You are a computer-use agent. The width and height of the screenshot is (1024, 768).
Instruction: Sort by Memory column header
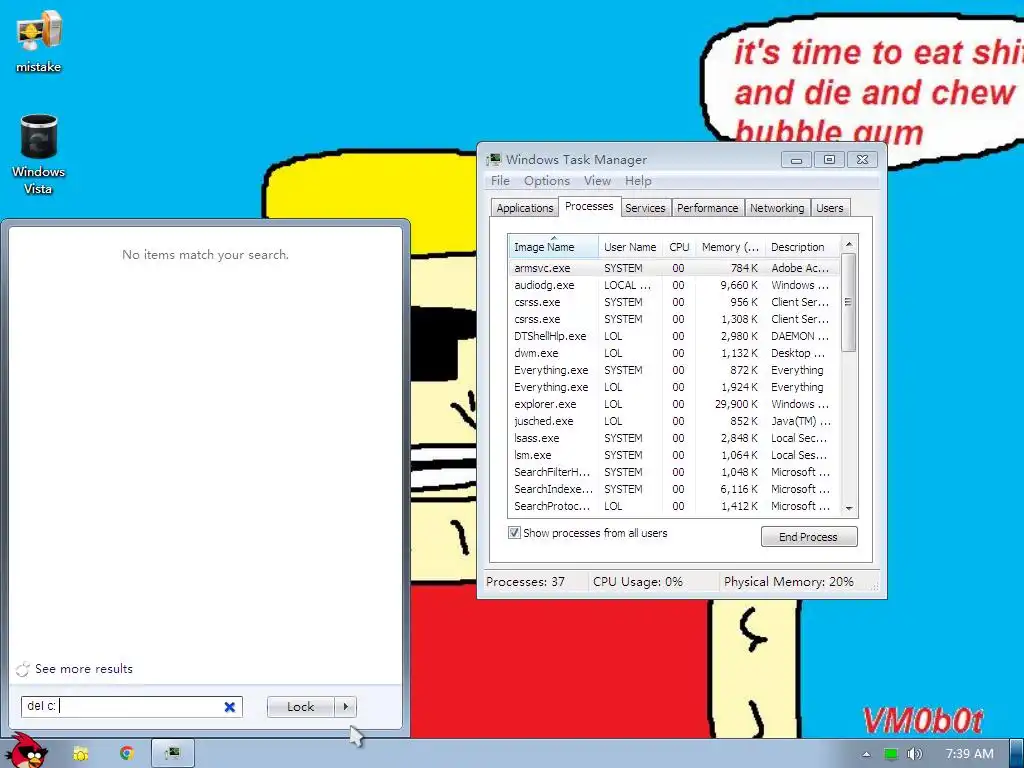click(x=730, y=247)
